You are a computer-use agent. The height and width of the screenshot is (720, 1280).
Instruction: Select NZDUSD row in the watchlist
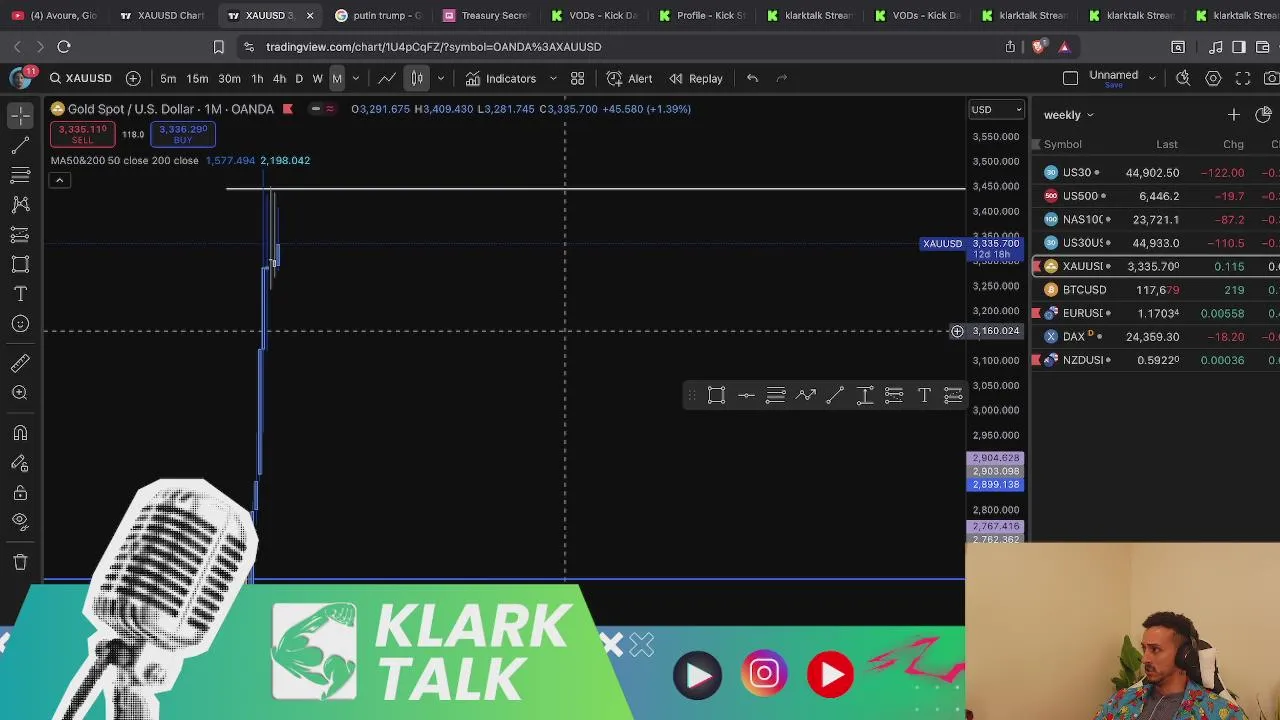[1157, 360]
